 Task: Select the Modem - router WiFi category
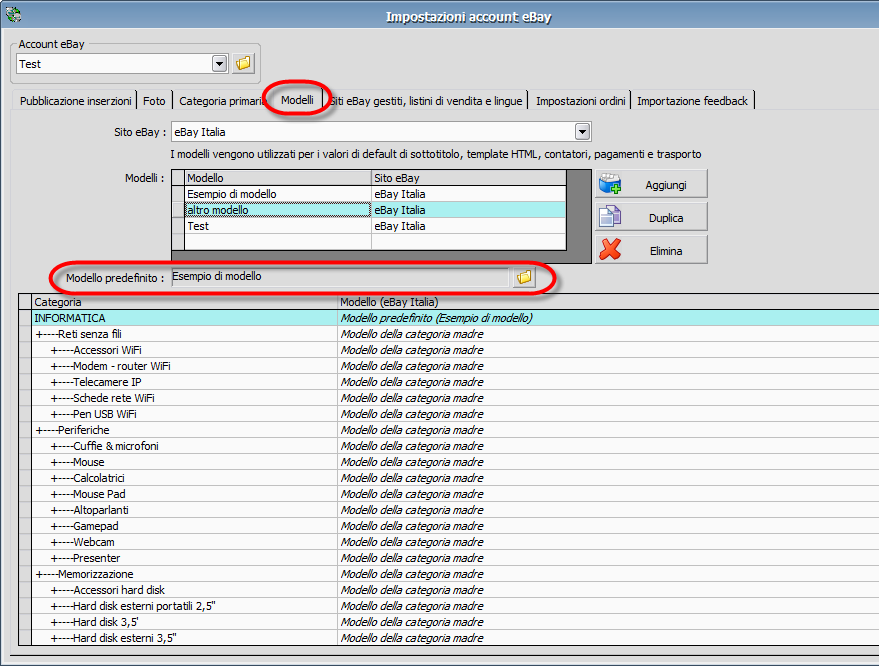184,366
